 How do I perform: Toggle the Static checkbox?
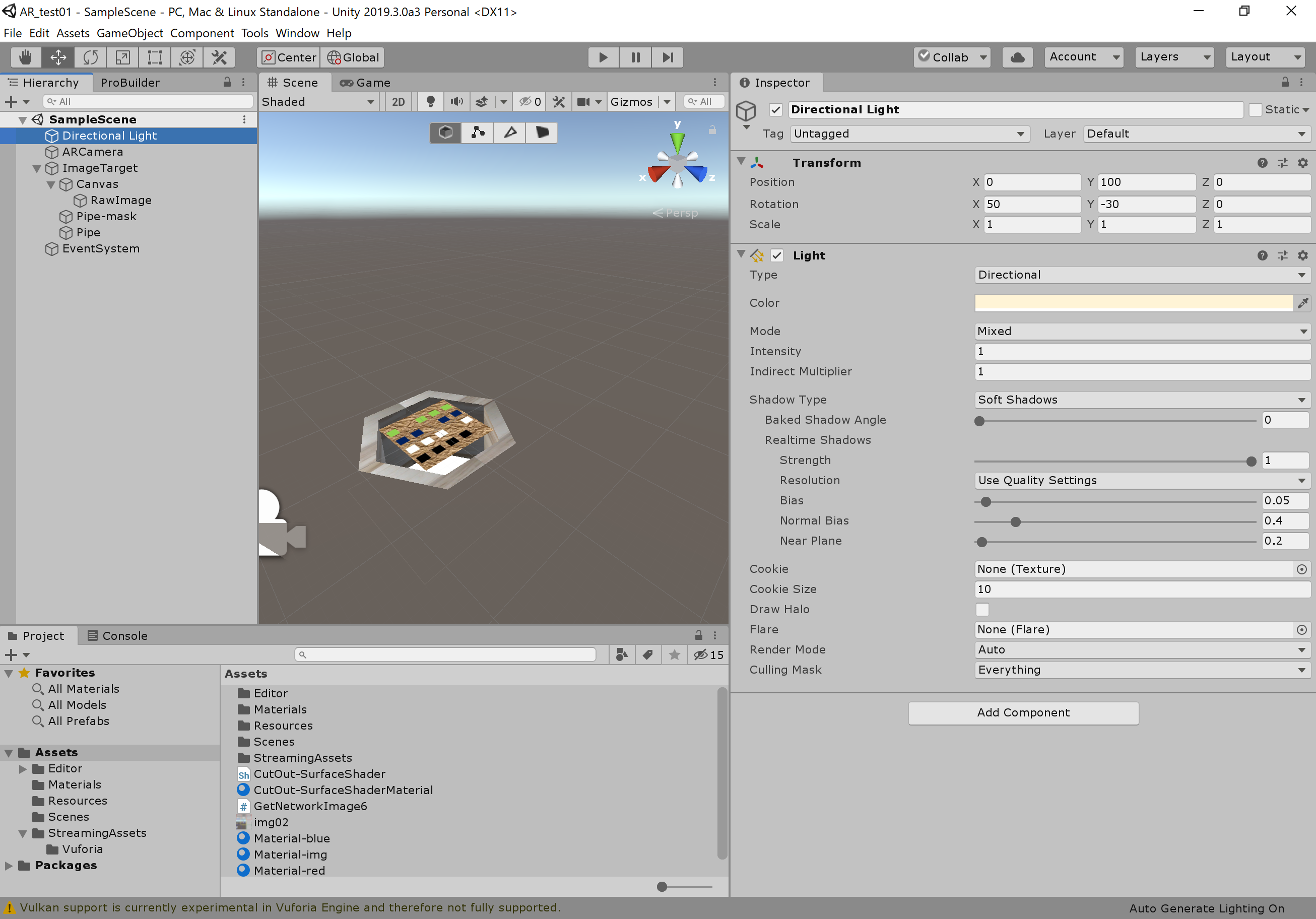(1255, 109)
